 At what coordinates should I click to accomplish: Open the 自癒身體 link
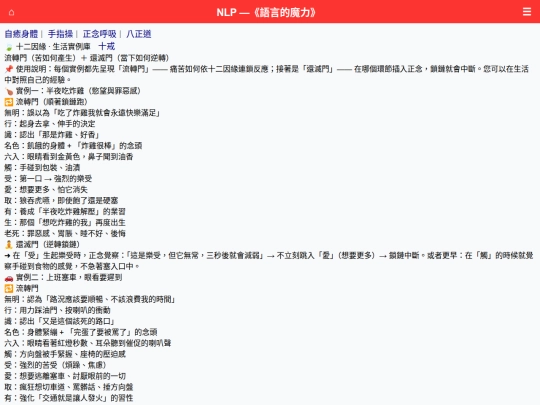[21, 34]
